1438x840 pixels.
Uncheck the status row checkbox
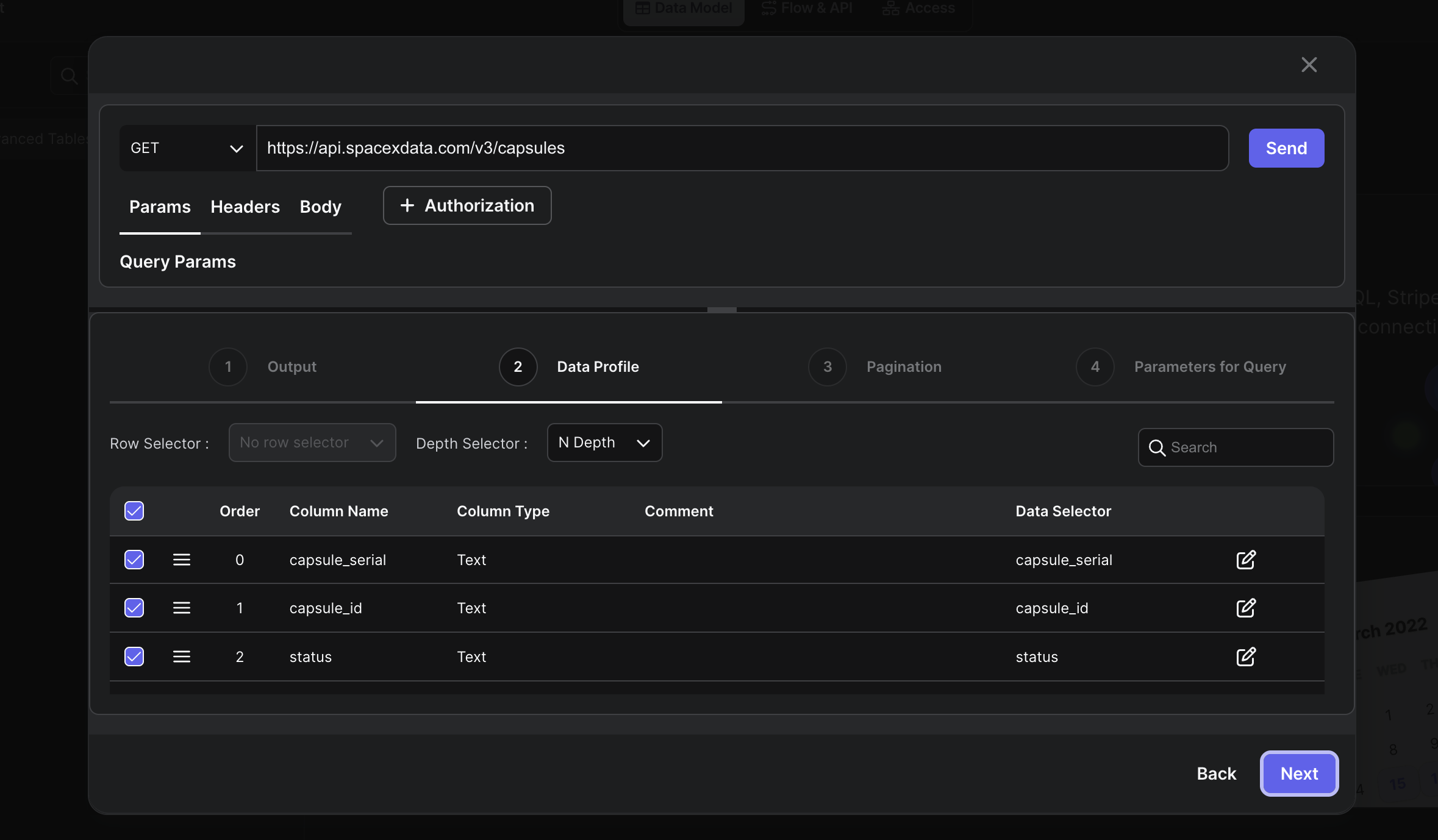[134, 657]
